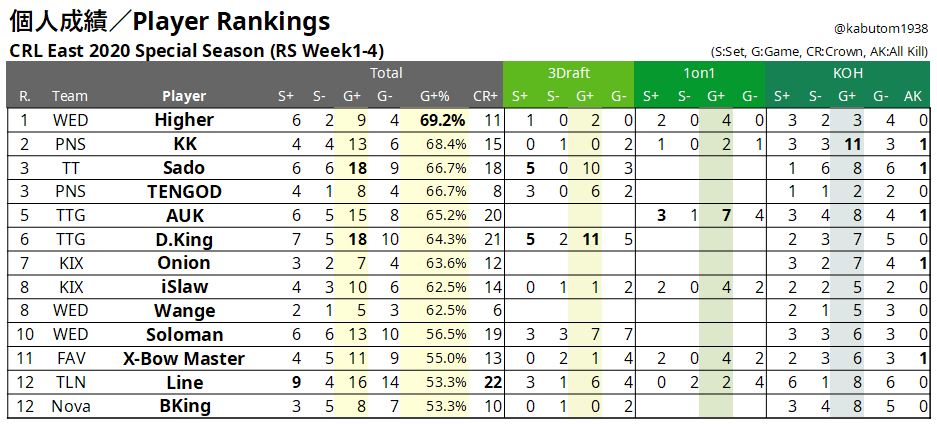Select the TENGOD player cell
Viewport: 937px width, 424px height.
click(184, 191)
